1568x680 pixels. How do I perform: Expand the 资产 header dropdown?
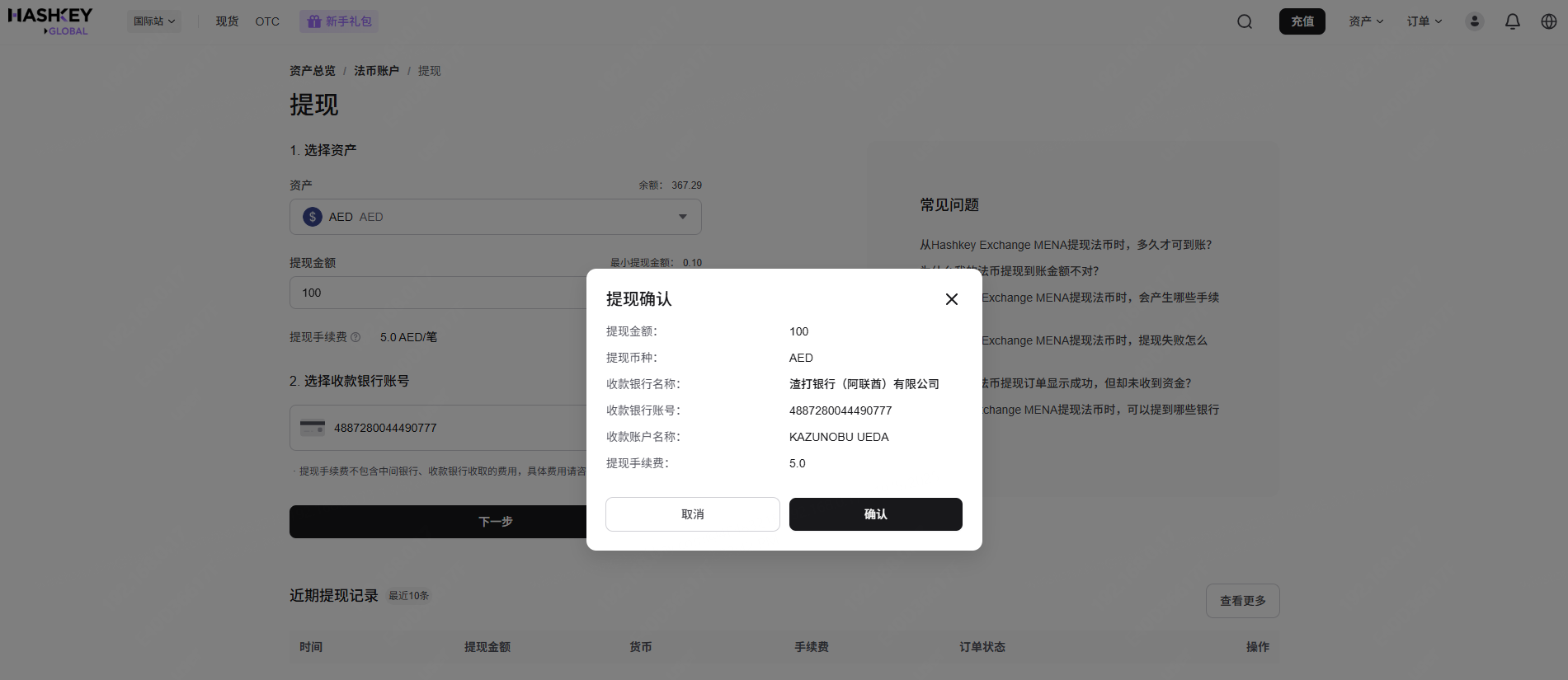(1366, 21)
